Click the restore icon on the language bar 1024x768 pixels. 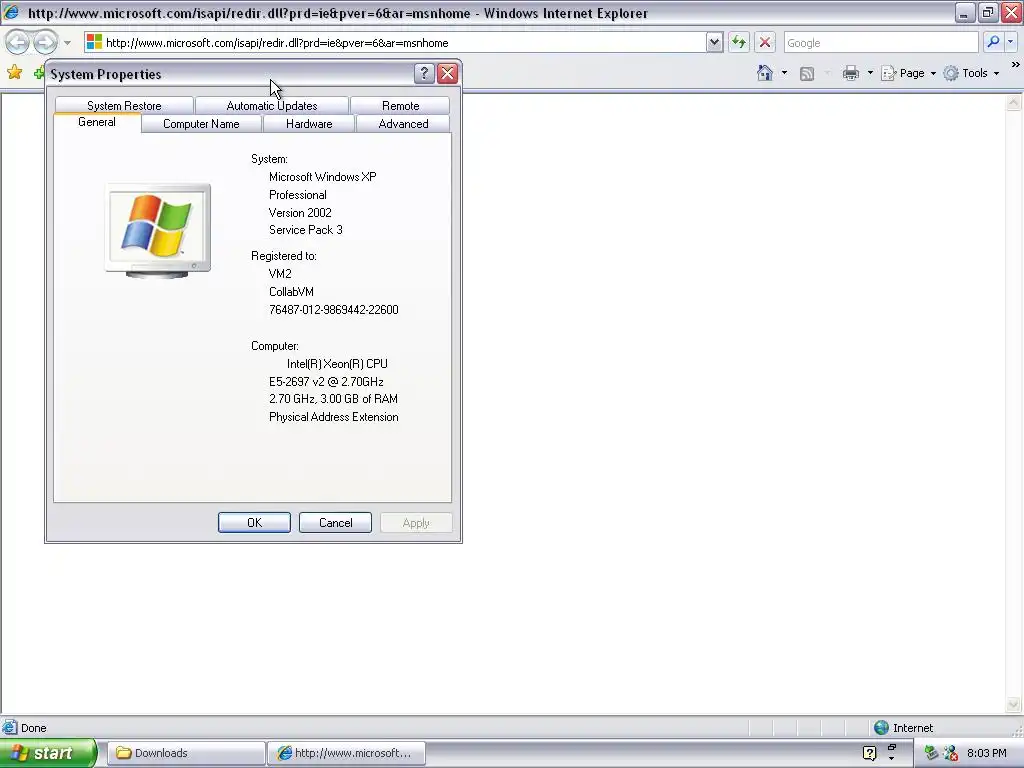[891, 748]
